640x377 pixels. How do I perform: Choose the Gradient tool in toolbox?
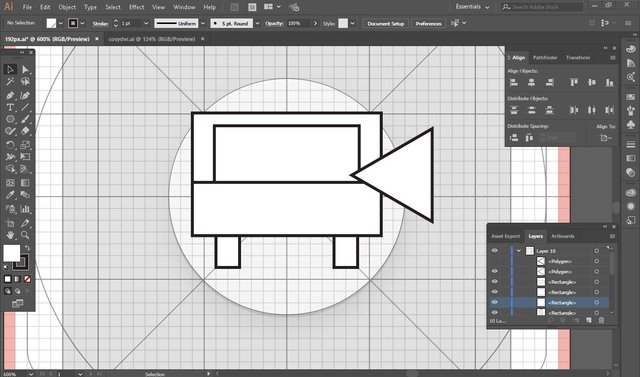[x=25, y=183]
